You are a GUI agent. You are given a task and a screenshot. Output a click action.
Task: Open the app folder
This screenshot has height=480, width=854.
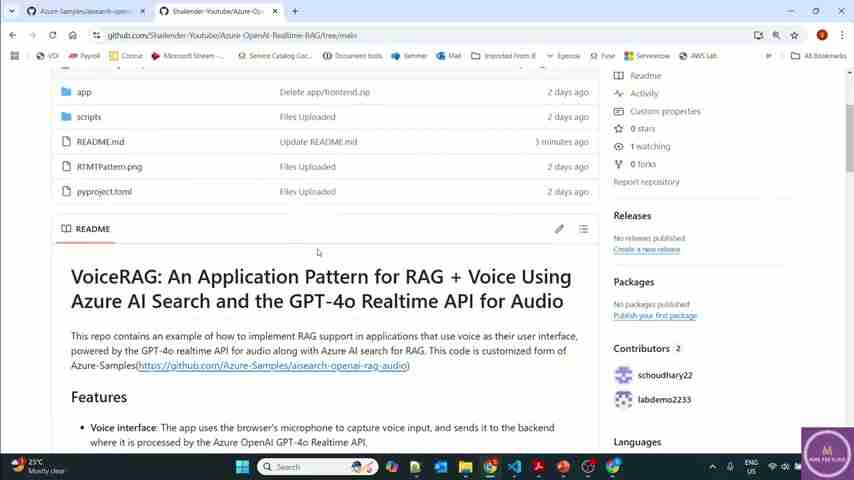click(x=84, y=92)
